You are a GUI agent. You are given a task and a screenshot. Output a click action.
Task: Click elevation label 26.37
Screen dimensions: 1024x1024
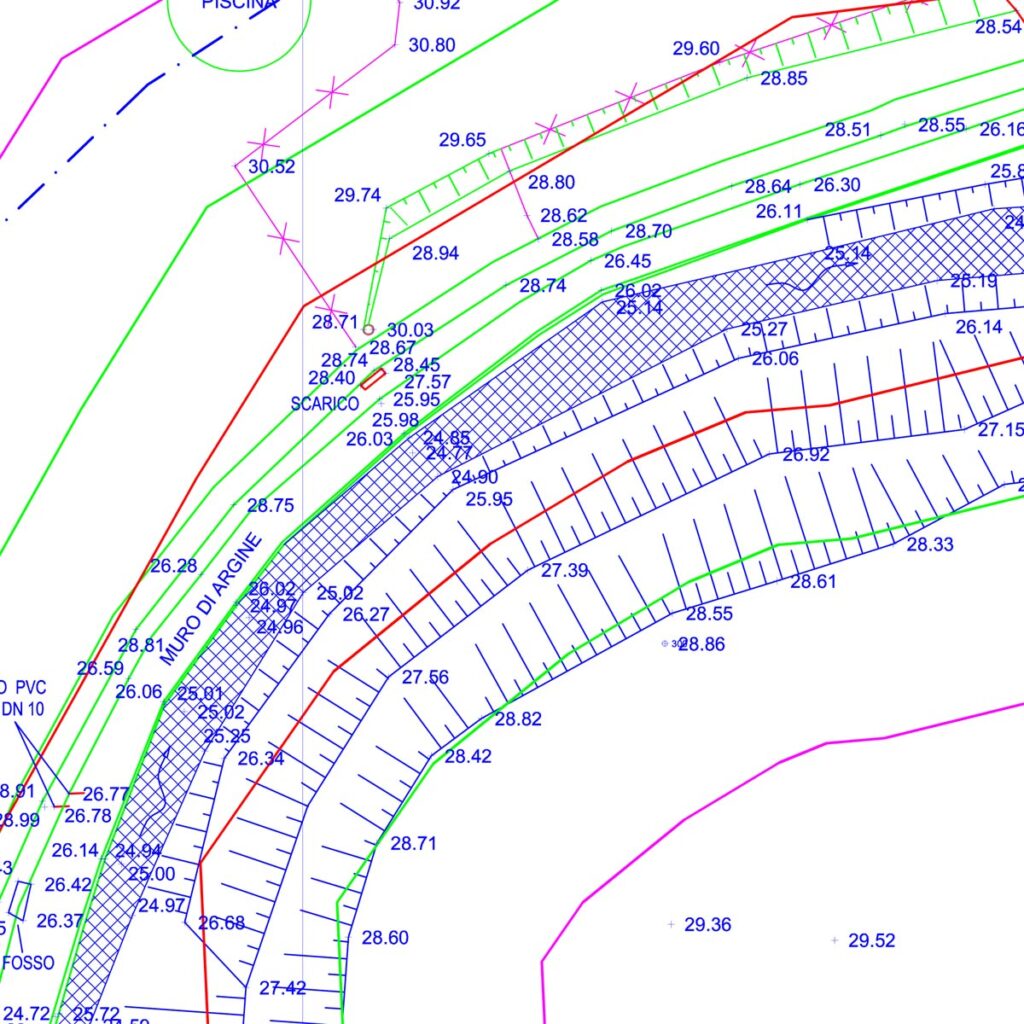tap(59, 921)
